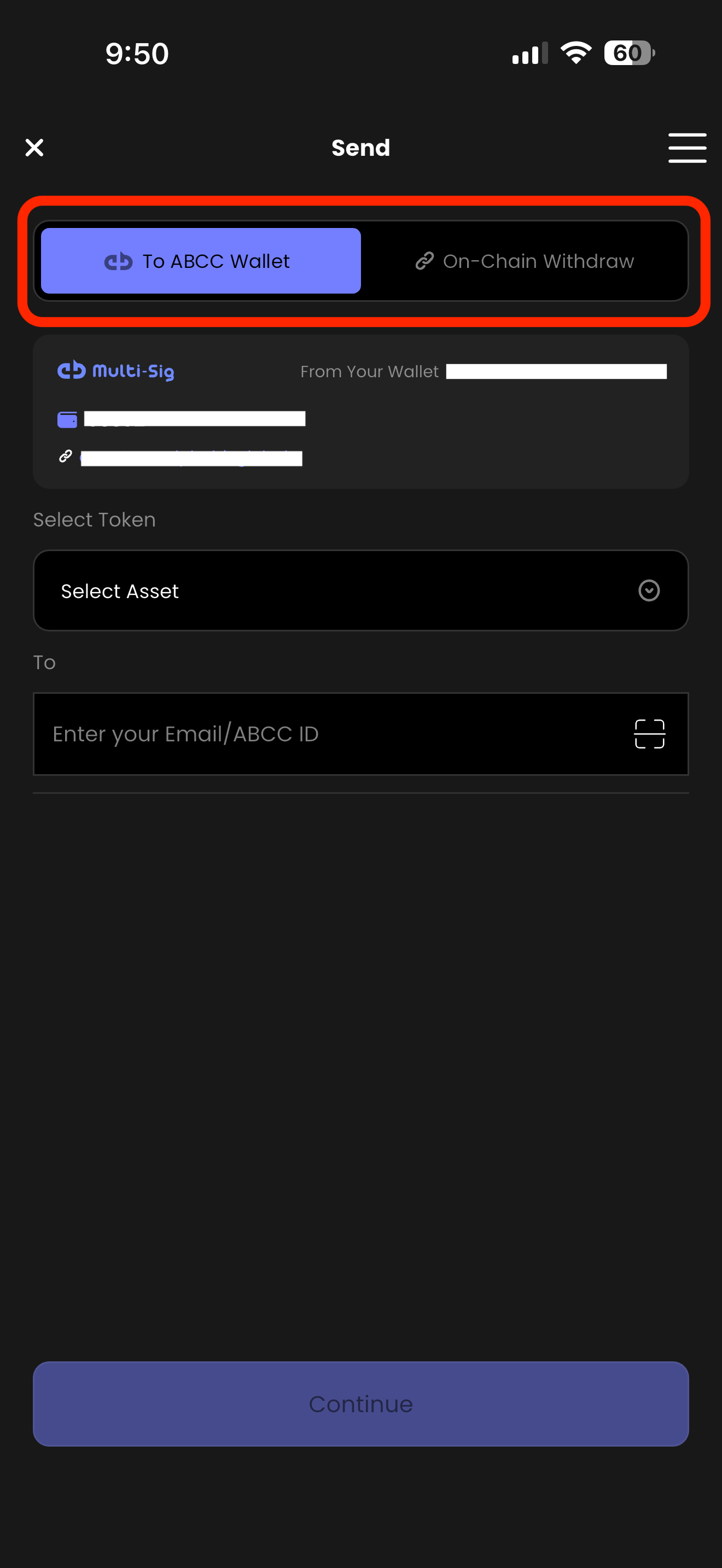This screenshot has height=1568, width=722.
Task: Open the hamburger menu
Action: tap(686, 148)
